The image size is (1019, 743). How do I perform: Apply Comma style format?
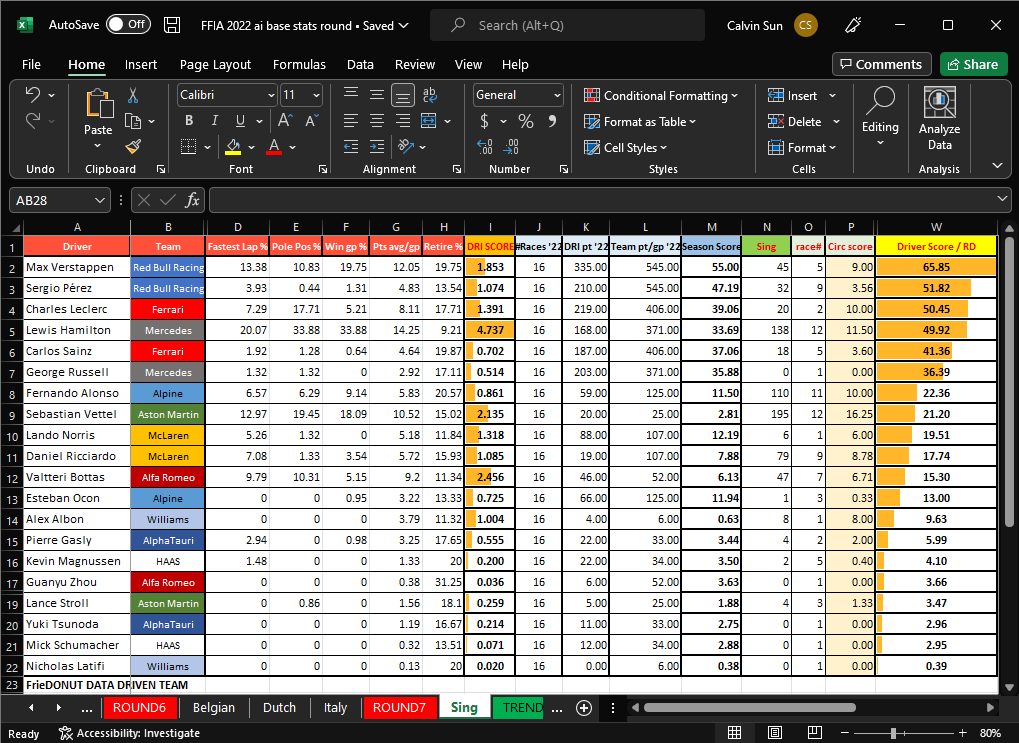click(x=552, y=121)
